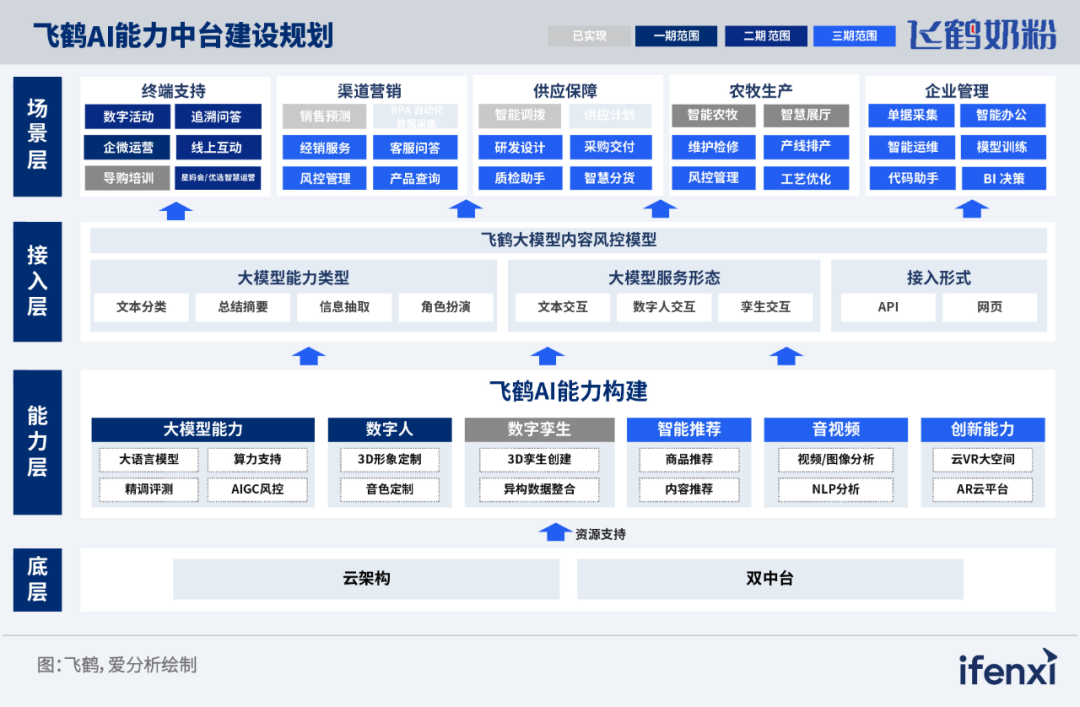Click the gray 数字孪生 column header

click(539, 429)
